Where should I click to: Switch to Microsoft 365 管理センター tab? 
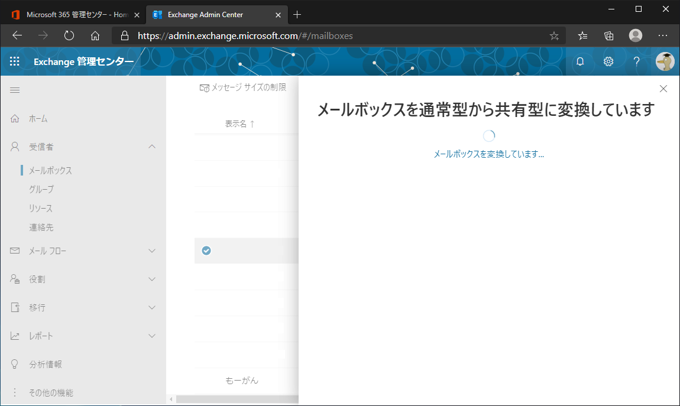pos(74,14)
